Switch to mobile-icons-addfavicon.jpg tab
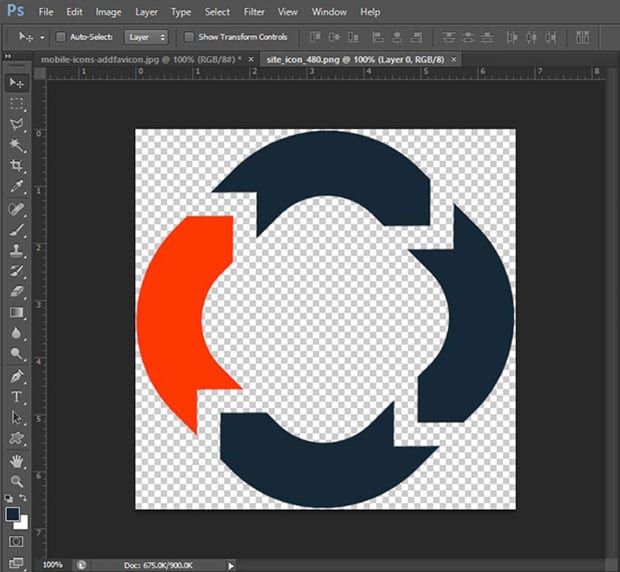The width and height of the screenshot is (620, 572). tap(141, 60)
